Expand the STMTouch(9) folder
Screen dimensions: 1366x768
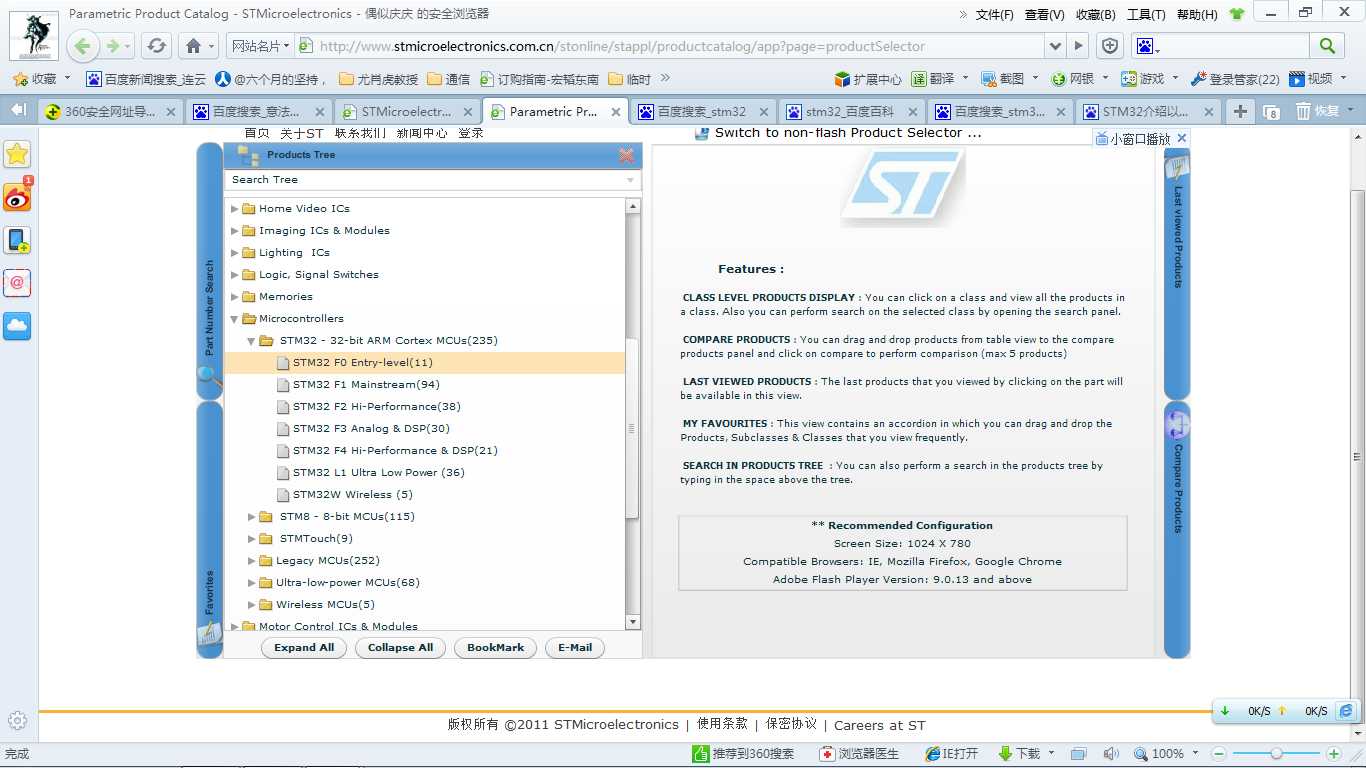click(252, 539)
